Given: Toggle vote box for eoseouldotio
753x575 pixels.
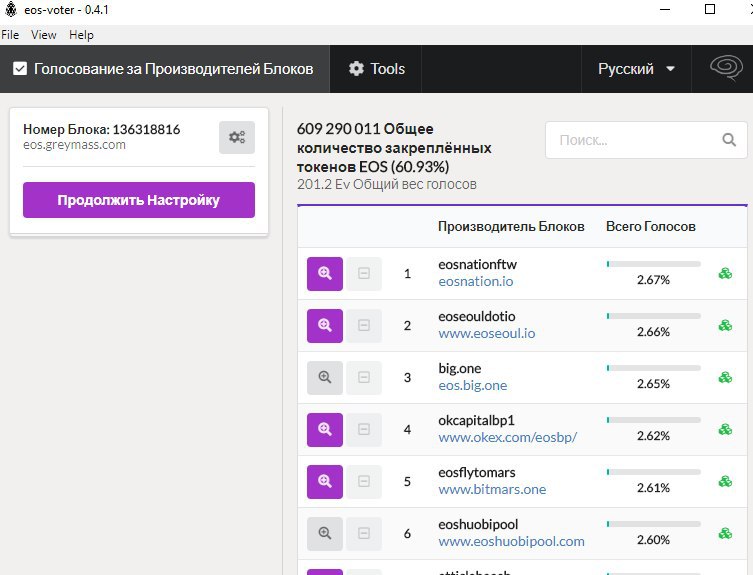Looking at the screenshot, I should coord(364,326).
